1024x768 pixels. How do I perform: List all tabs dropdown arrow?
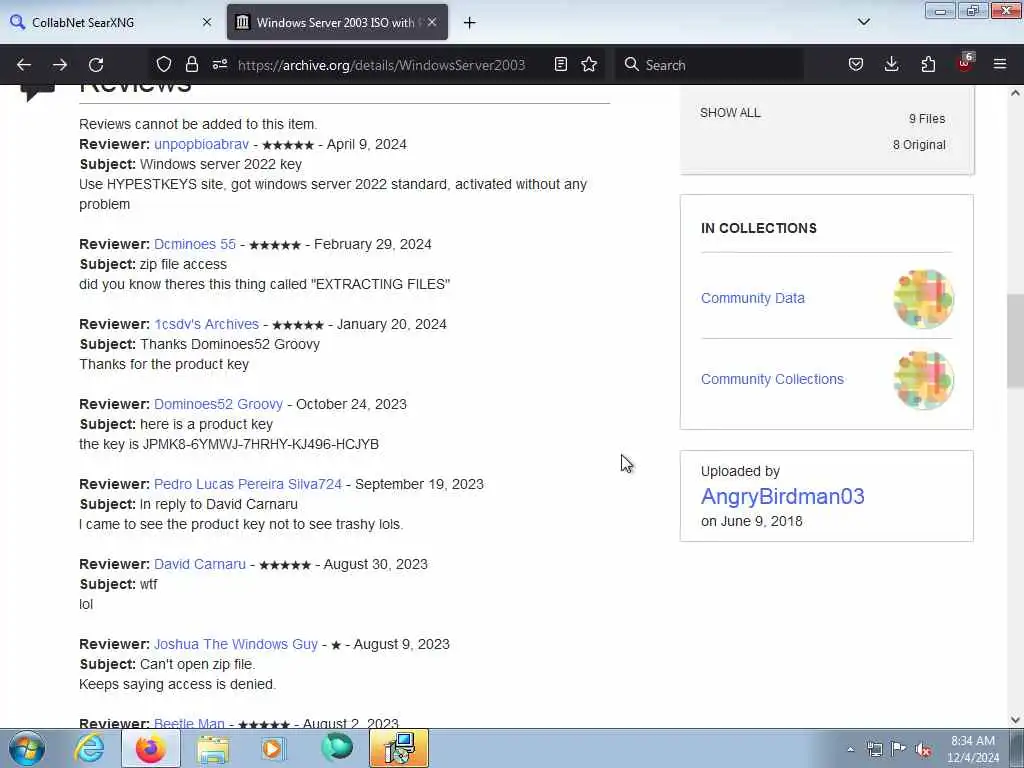coord(863,22)
